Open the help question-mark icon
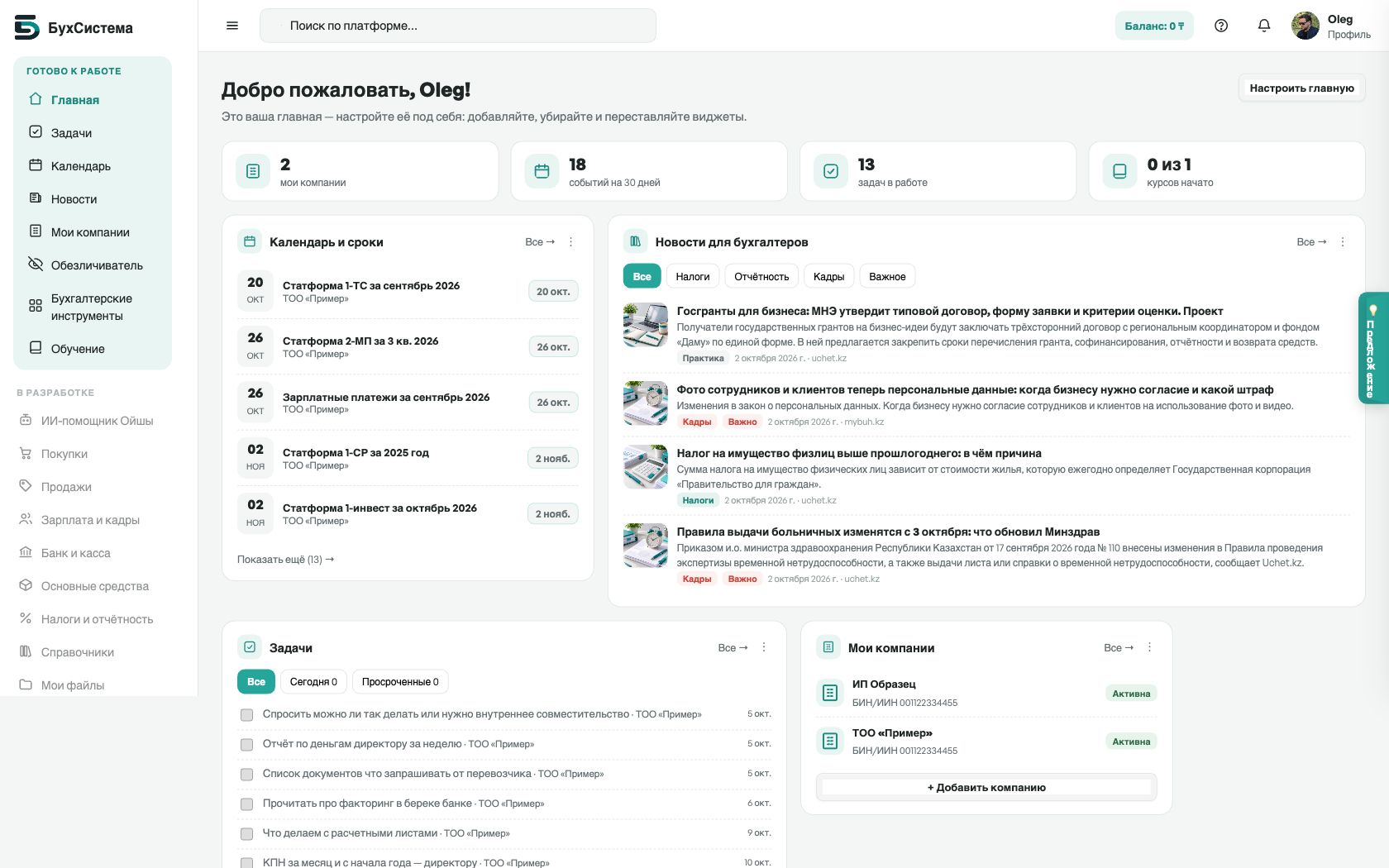The width and height of the screenshot is (1389, 868). (x=1221, y=26)
